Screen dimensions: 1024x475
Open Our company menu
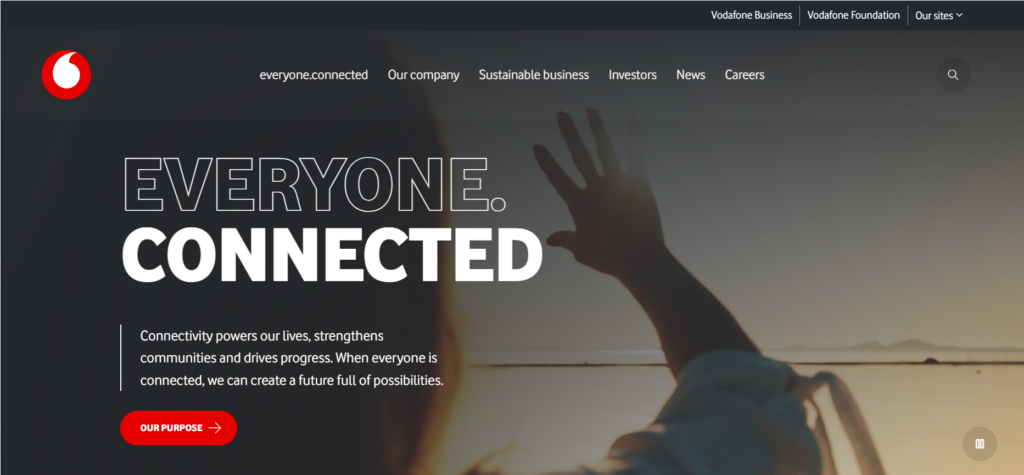pos(423,74)
